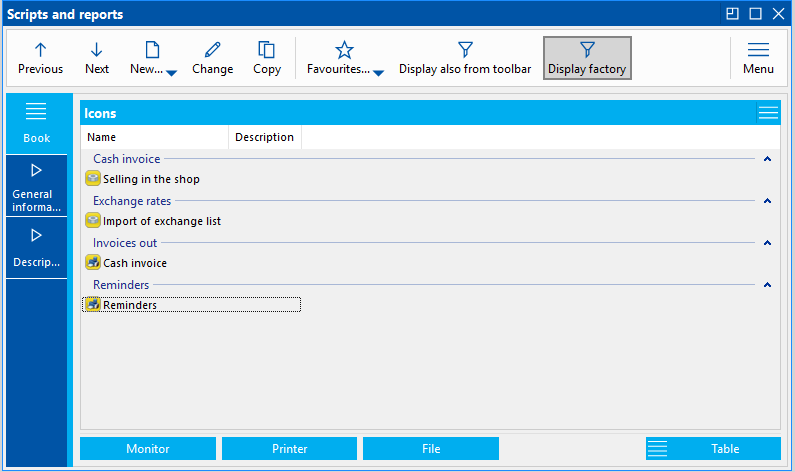The height and width of the screenshot is (472, 795).
Task: Dock the window with the layout icon
Action: point(732,14)
